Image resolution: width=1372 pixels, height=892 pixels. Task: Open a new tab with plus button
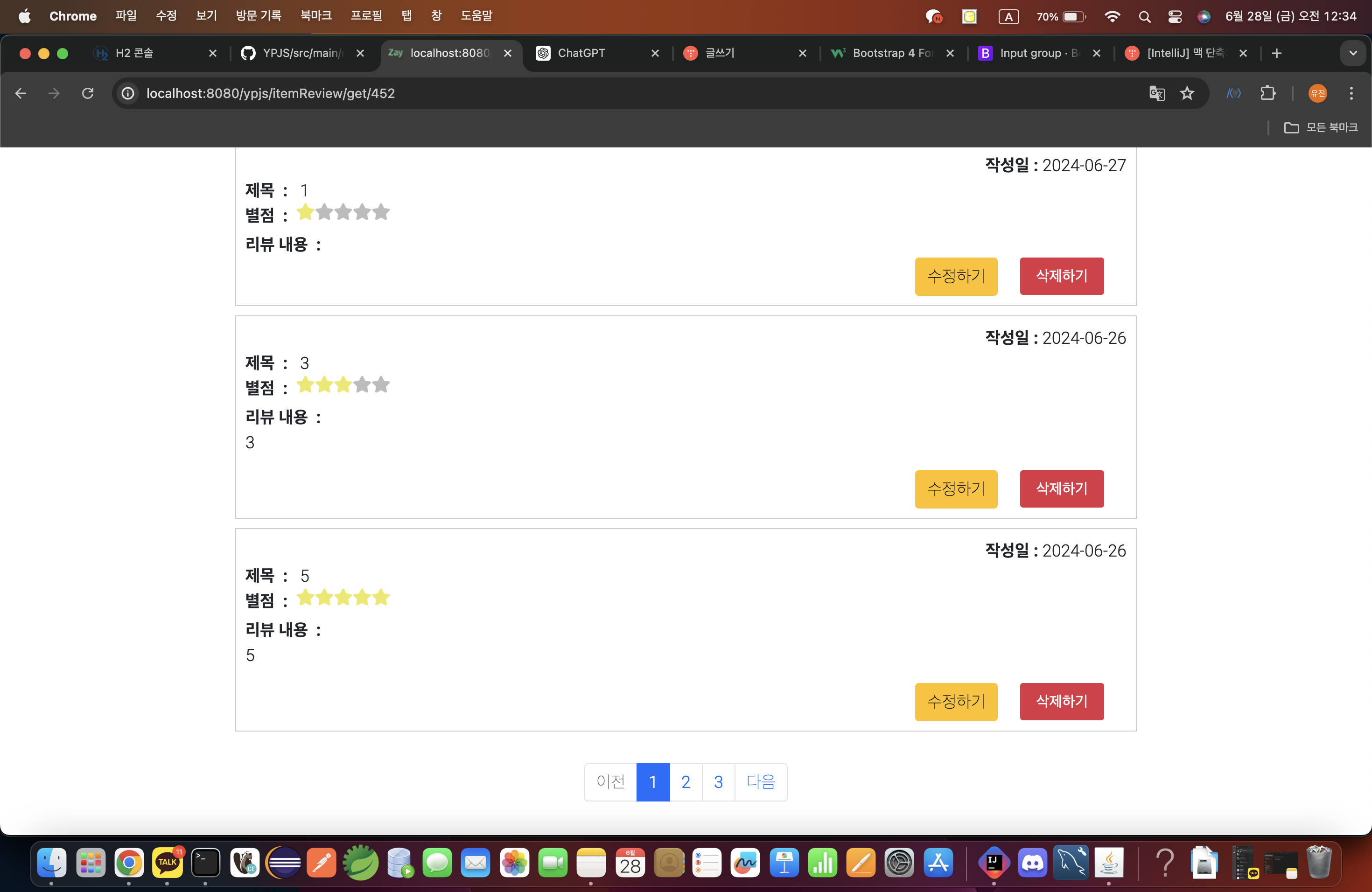click(1277, 53)
